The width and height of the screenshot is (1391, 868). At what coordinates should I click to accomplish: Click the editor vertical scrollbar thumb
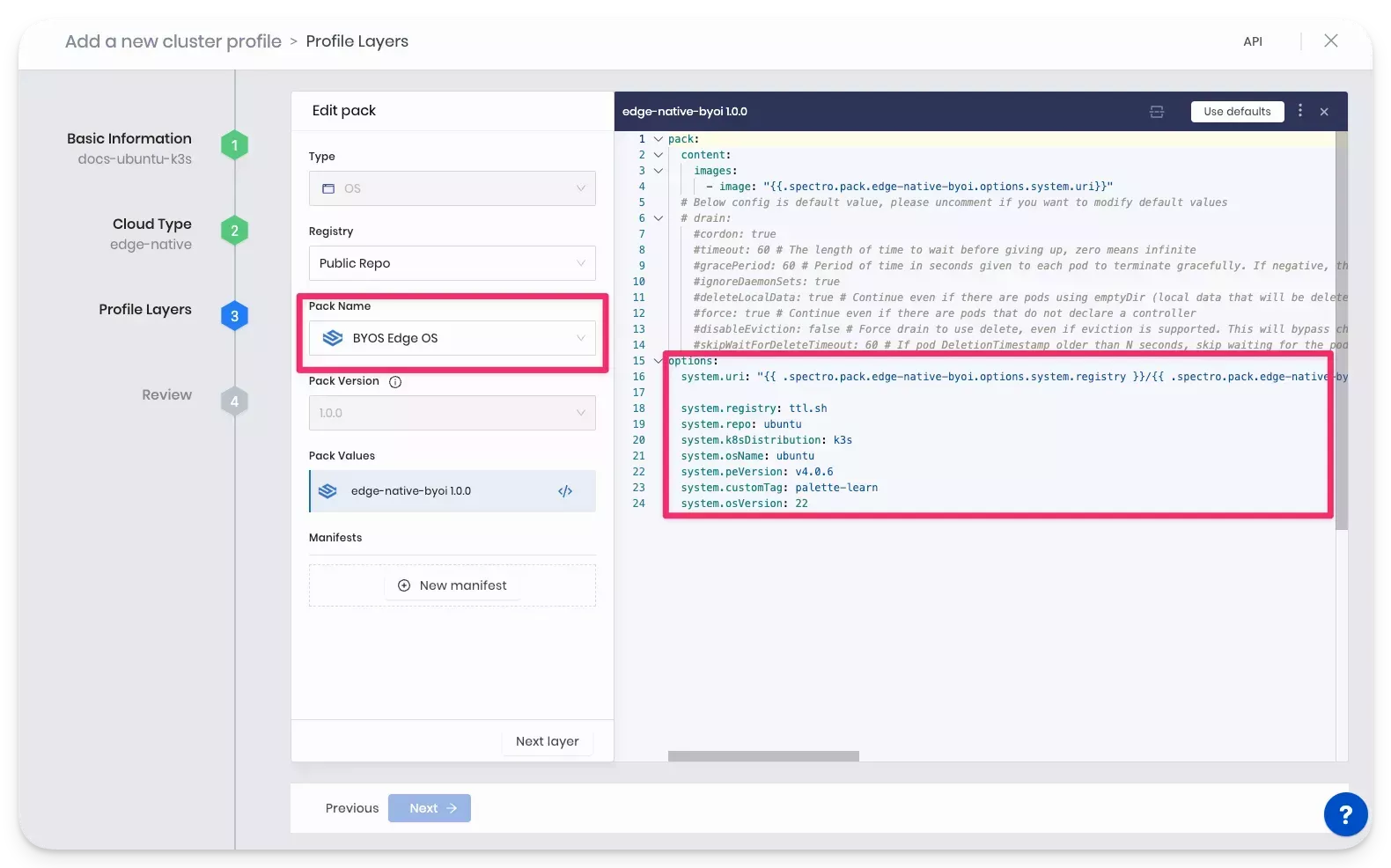coord(1342,331)
